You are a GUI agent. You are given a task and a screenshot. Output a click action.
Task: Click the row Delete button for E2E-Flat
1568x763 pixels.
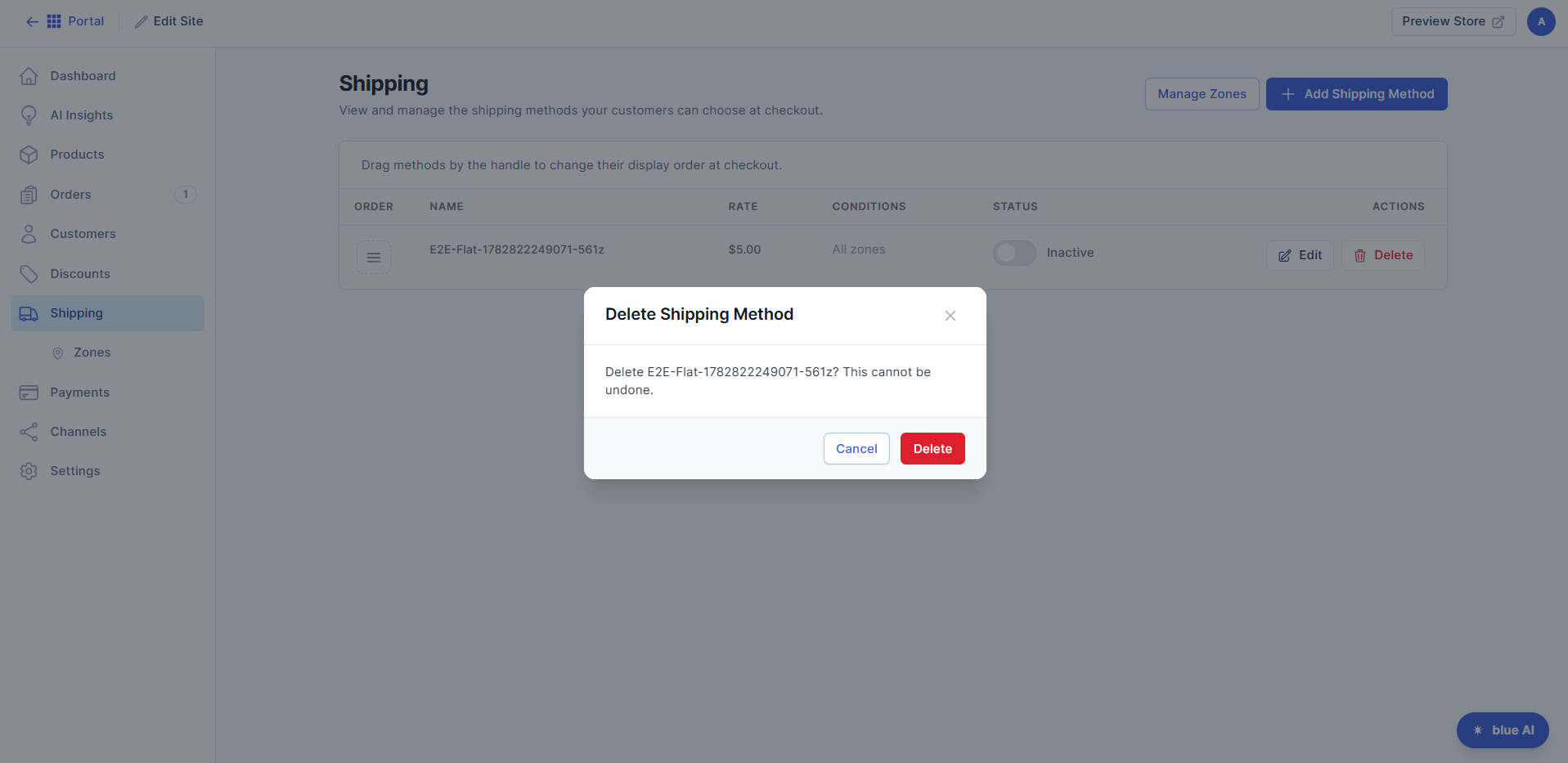coord(1383,255)
